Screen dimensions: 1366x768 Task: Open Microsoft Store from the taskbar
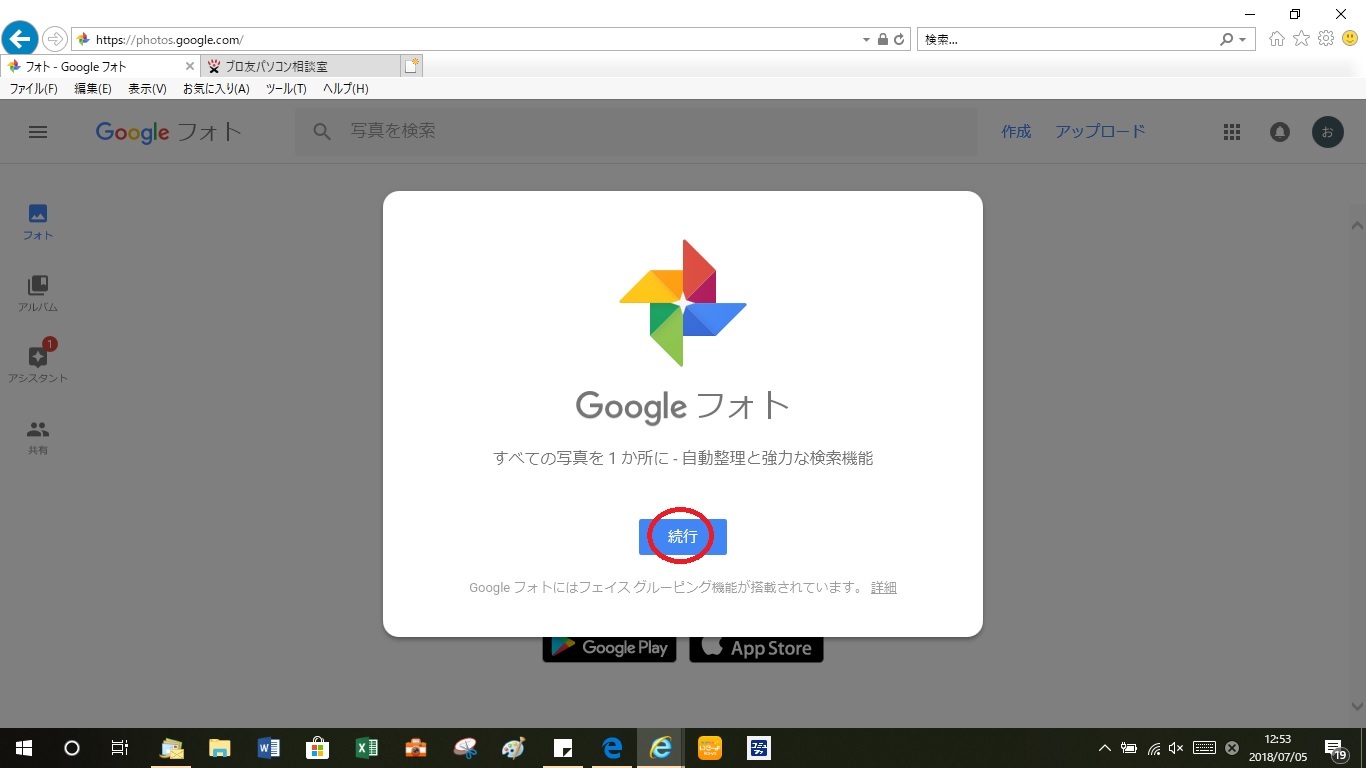tap(318, 748)
